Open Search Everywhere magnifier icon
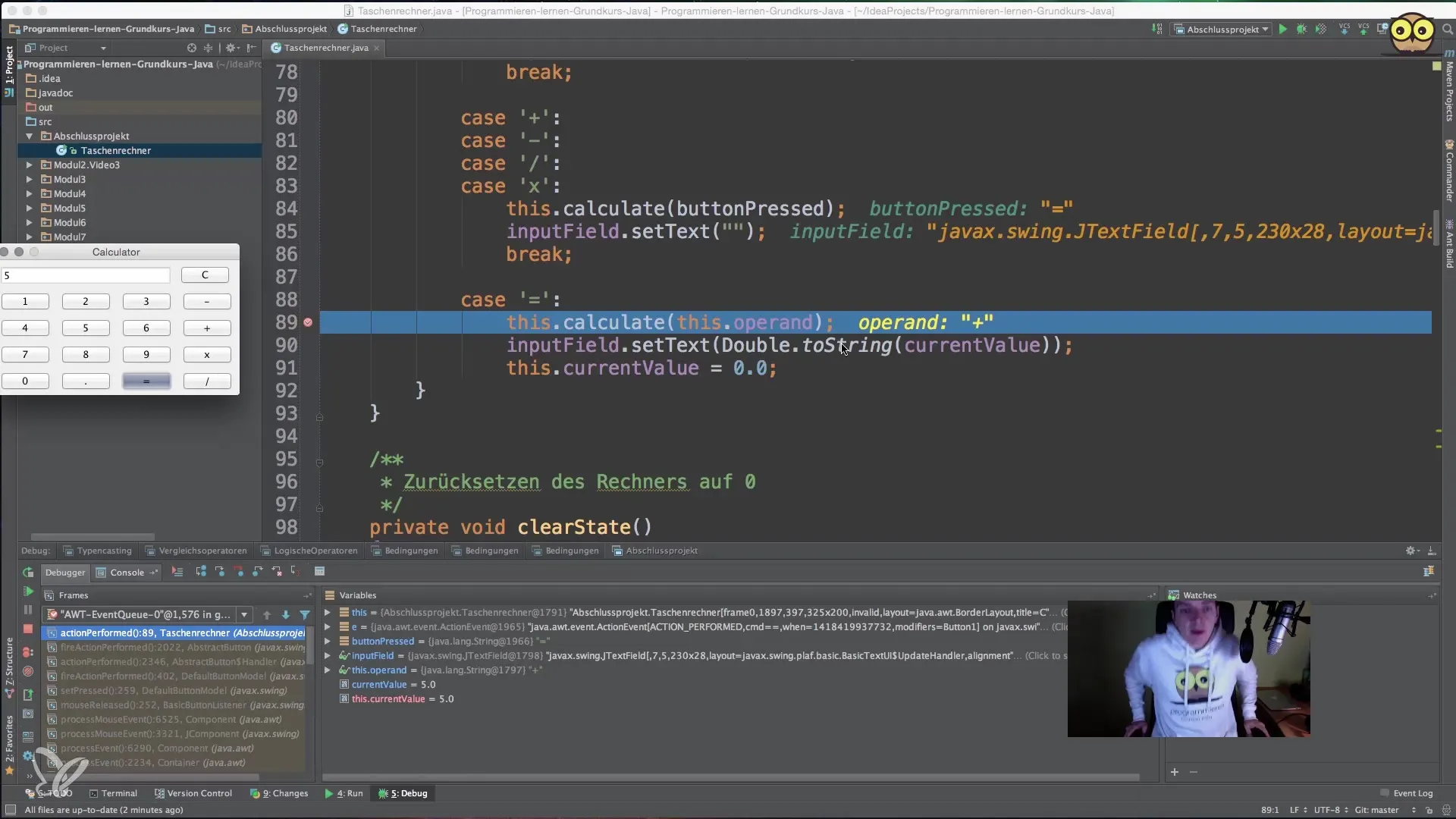Image resolution: width=1456 pixels, height=819 pixels. pos(1447,30)
